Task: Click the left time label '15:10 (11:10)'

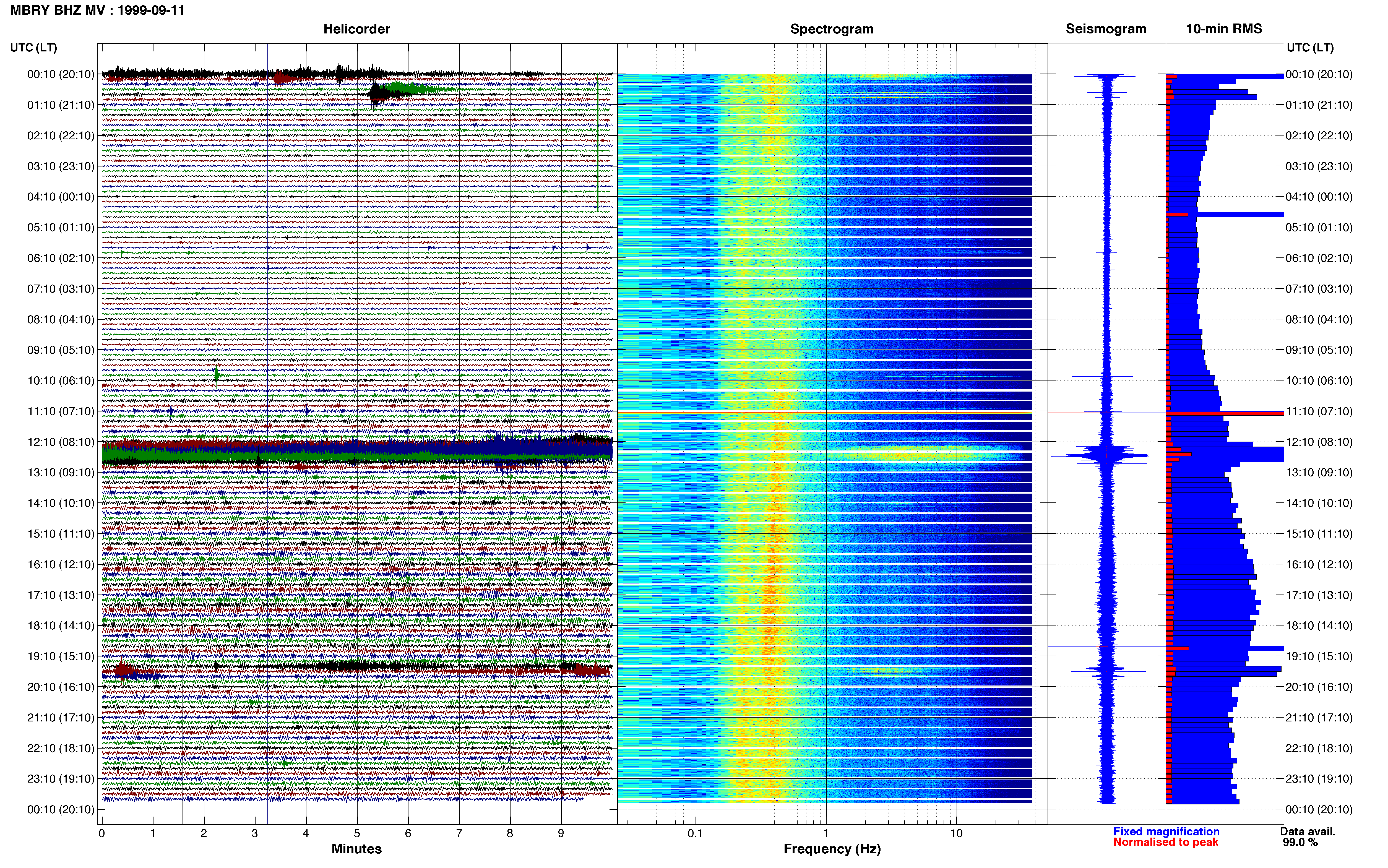Action: (x=61, y=534)
